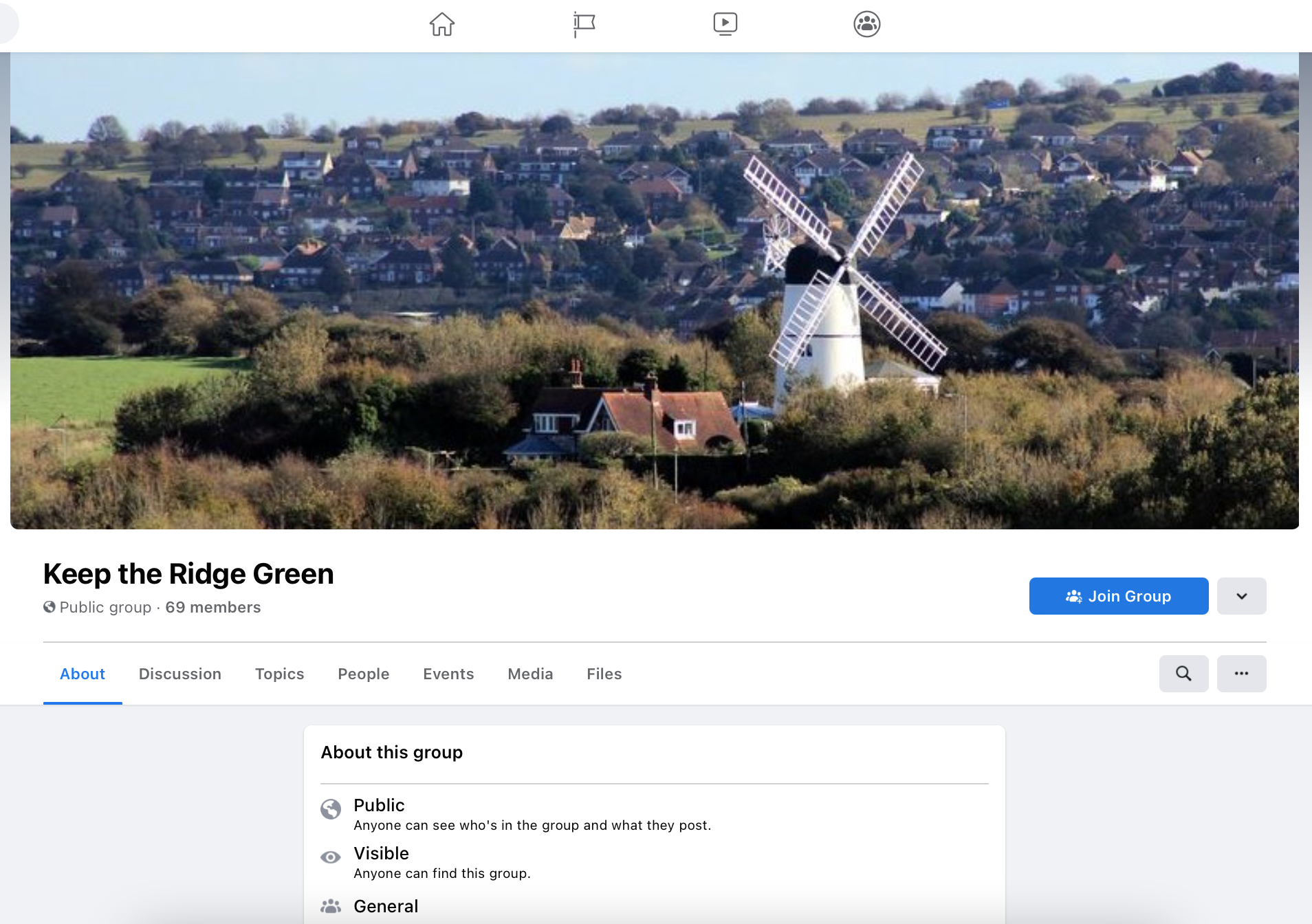Go to the Home feed icon
The height and width of the screenshot is (924, 1312).
click(442, 25)
